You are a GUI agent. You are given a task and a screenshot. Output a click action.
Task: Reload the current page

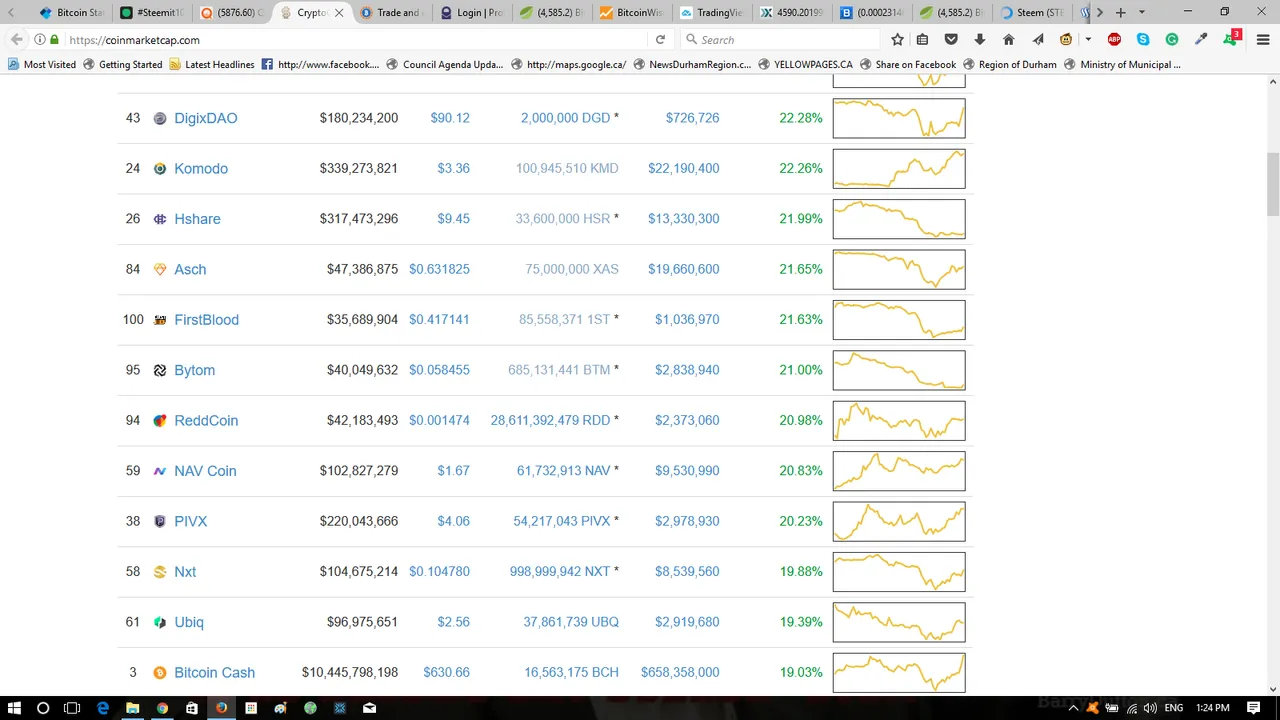tap(660, 39)
